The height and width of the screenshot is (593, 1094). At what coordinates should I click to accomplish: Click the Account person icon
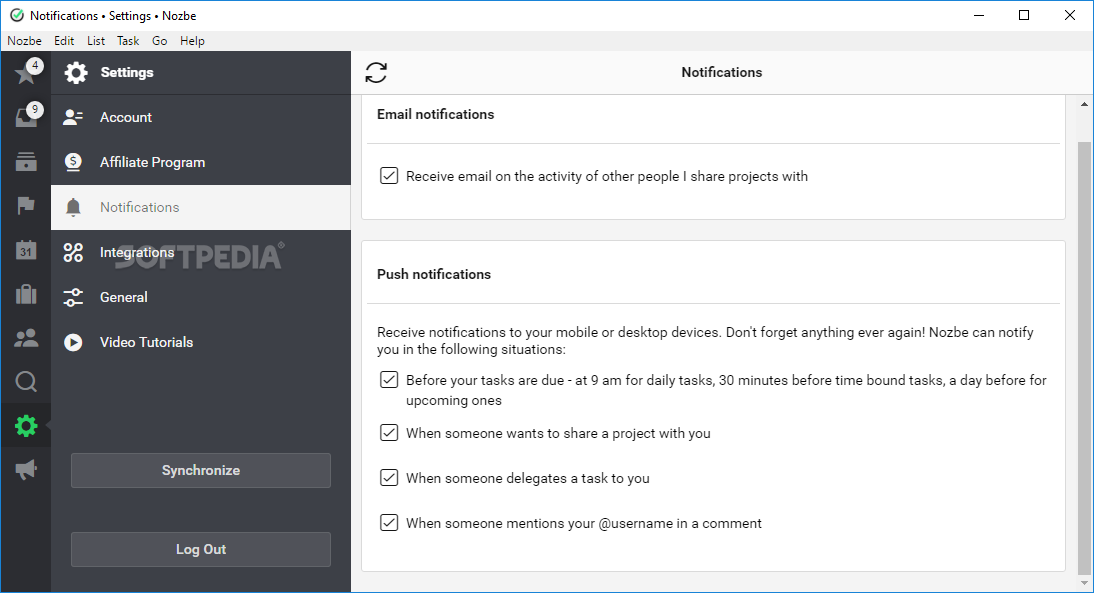tap(73, 117)
